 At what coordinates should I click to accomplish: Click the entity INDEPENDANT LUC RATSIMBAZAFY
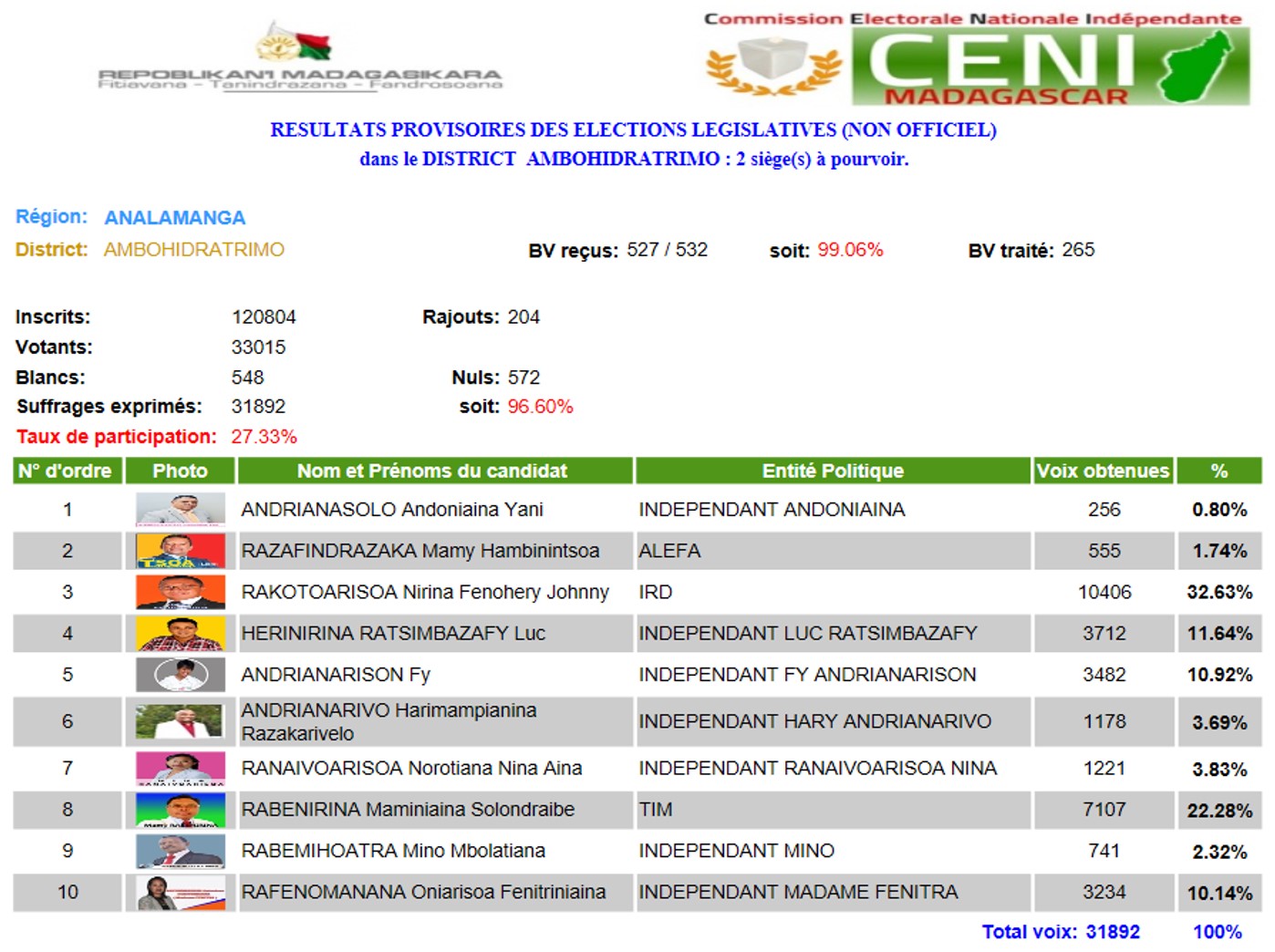coord(808,633)
